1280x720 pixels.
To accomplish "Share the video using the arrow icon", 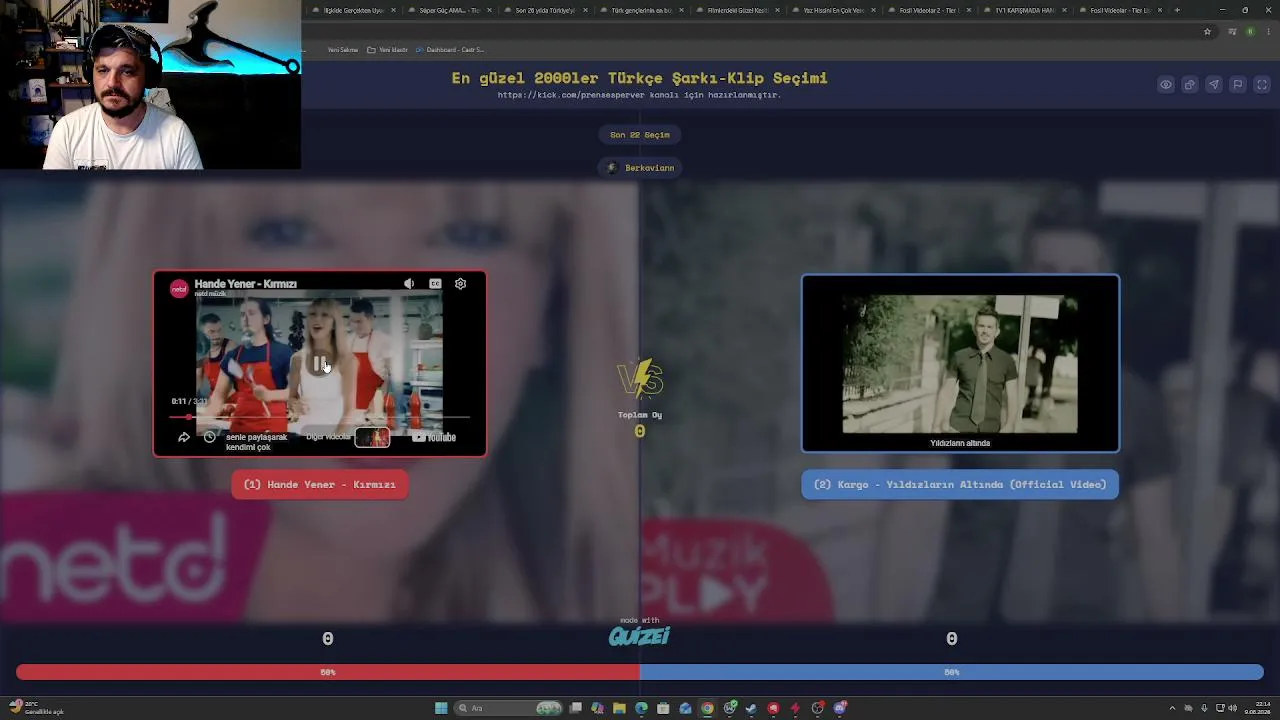I will 184,437.
